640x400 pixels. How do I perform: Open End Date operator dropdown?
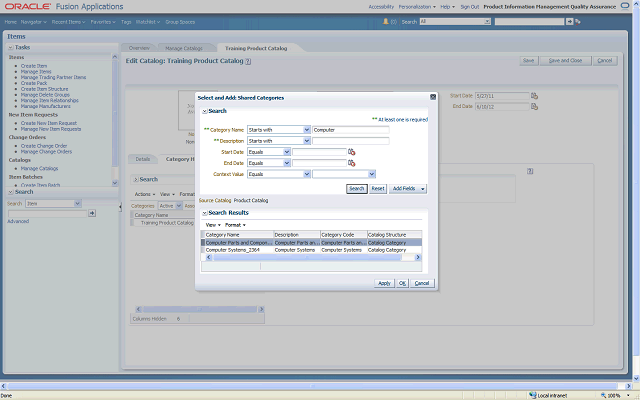click(x=287, y=163)
